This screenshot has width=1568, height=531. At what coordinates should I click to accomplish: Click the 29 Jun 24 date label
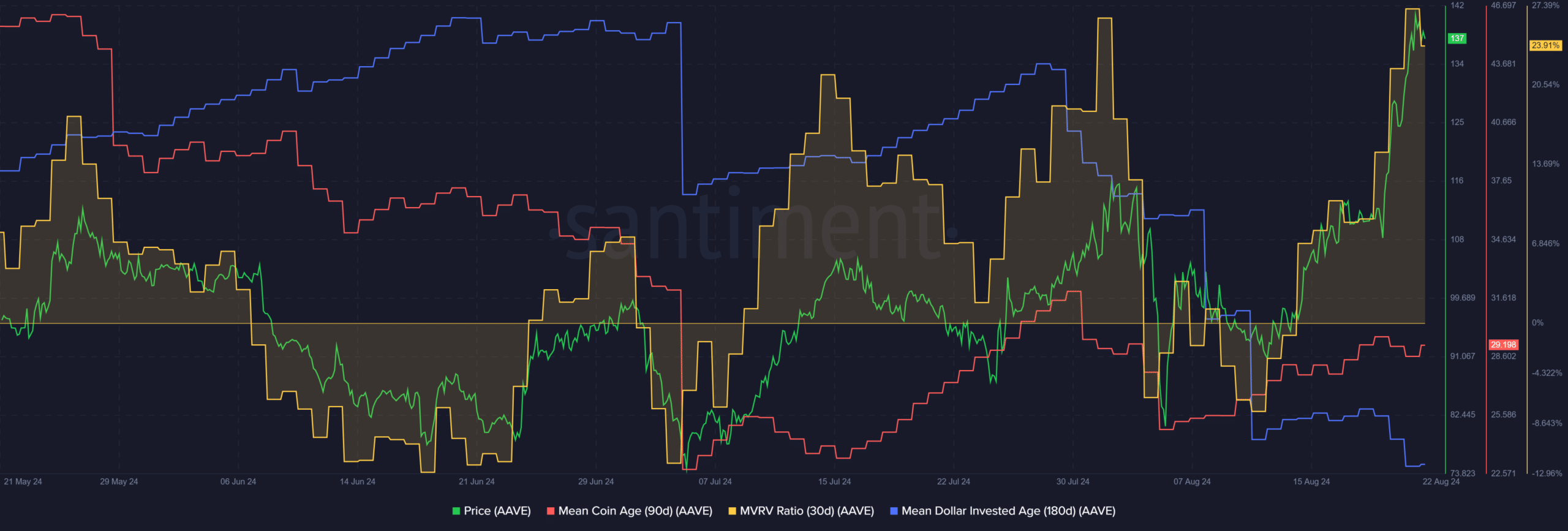[596, 481]
